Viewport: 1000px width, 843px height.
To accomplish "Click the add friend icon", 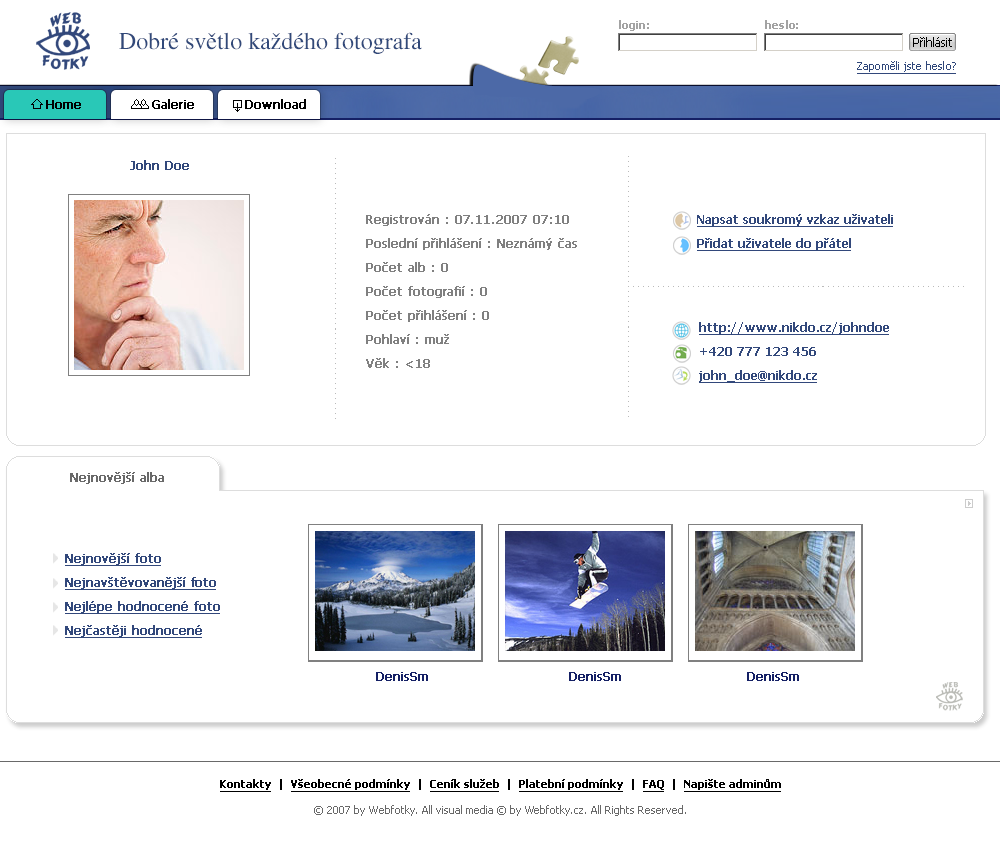I will (682, 245).
